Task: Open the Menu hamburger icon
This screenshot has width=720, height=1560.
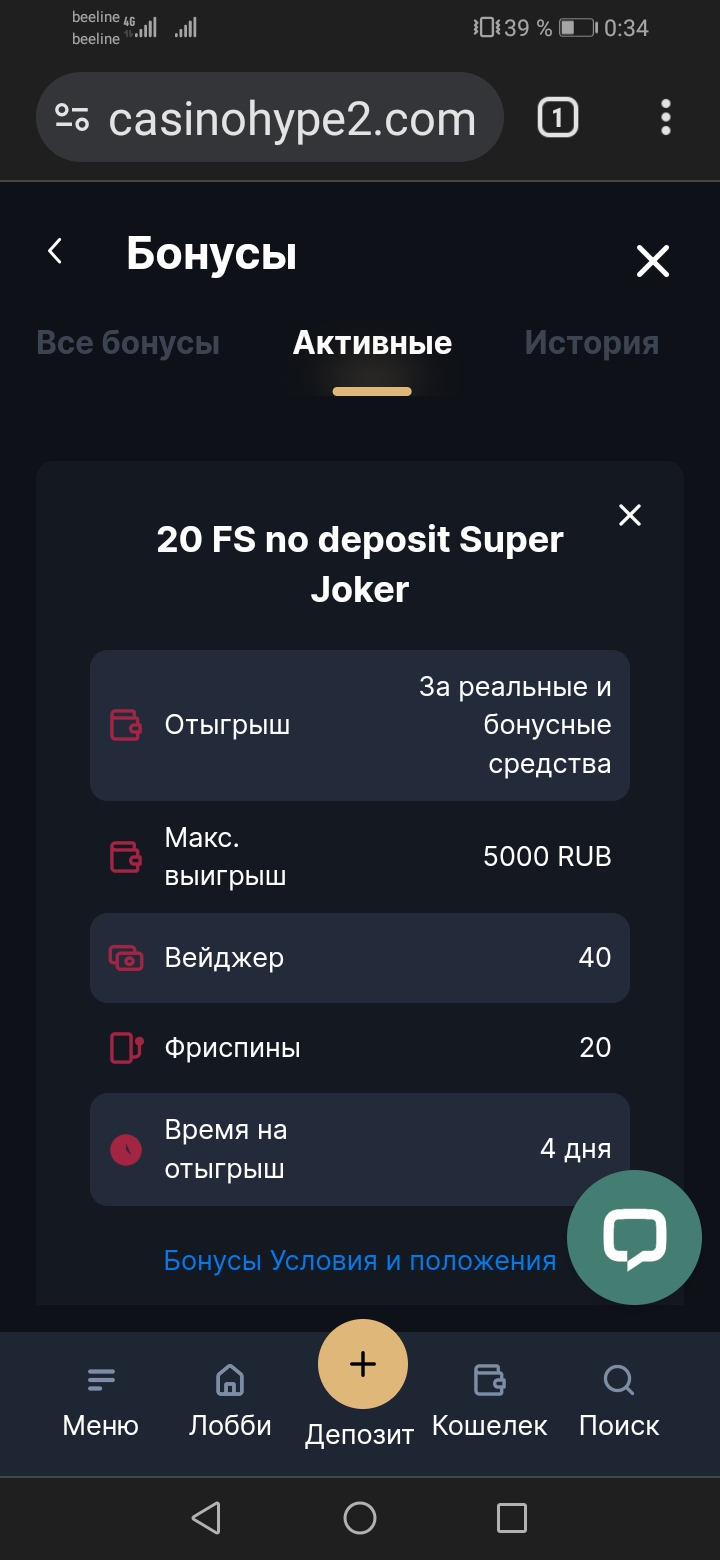Action: (101, 1381)
